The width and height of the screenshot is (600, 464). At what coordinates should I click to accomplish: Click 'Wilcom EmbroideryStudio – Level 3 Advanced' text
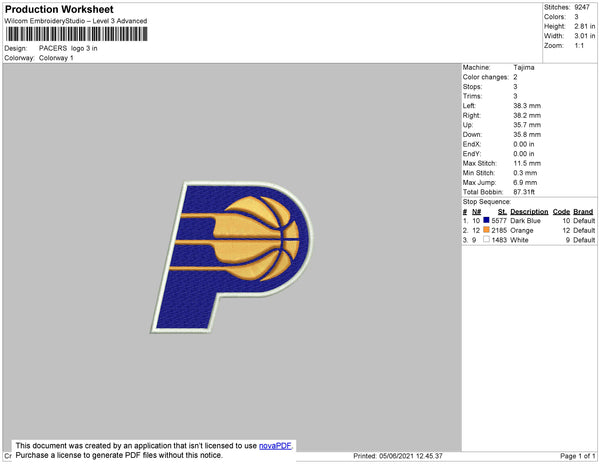coord(76,21)
